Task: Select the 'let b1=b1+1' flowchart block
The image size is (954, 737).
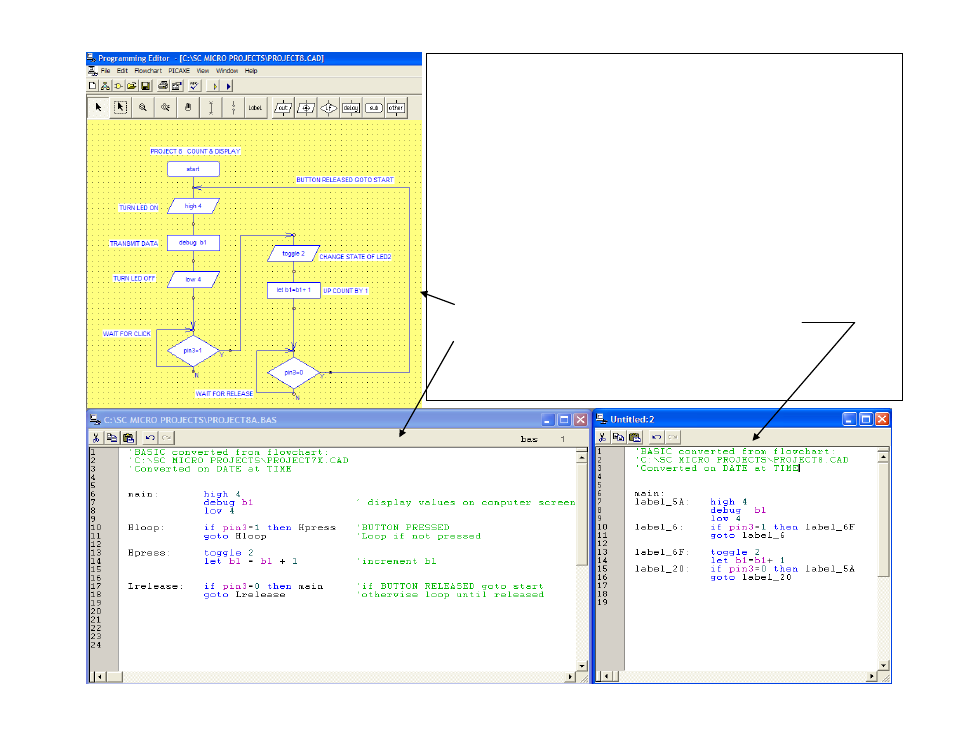Action: 294,290
